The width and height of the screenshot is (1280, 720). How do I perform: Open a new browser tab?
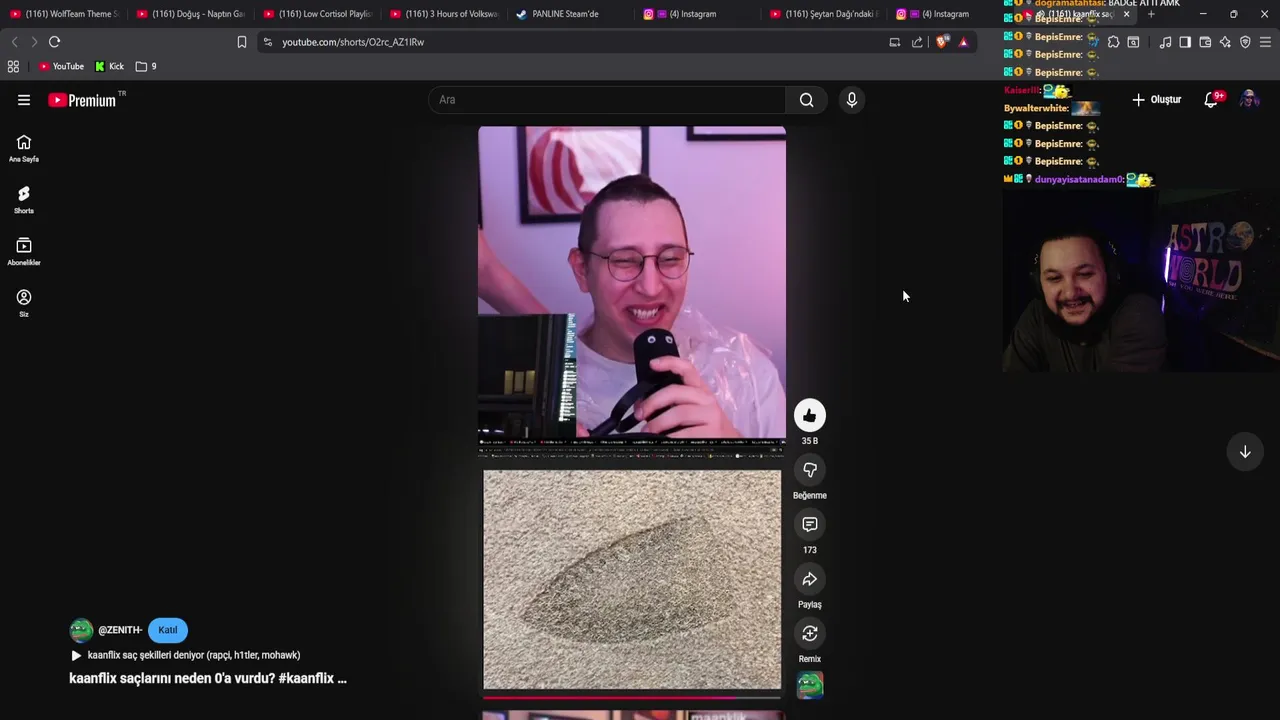tap(1151, 14)
